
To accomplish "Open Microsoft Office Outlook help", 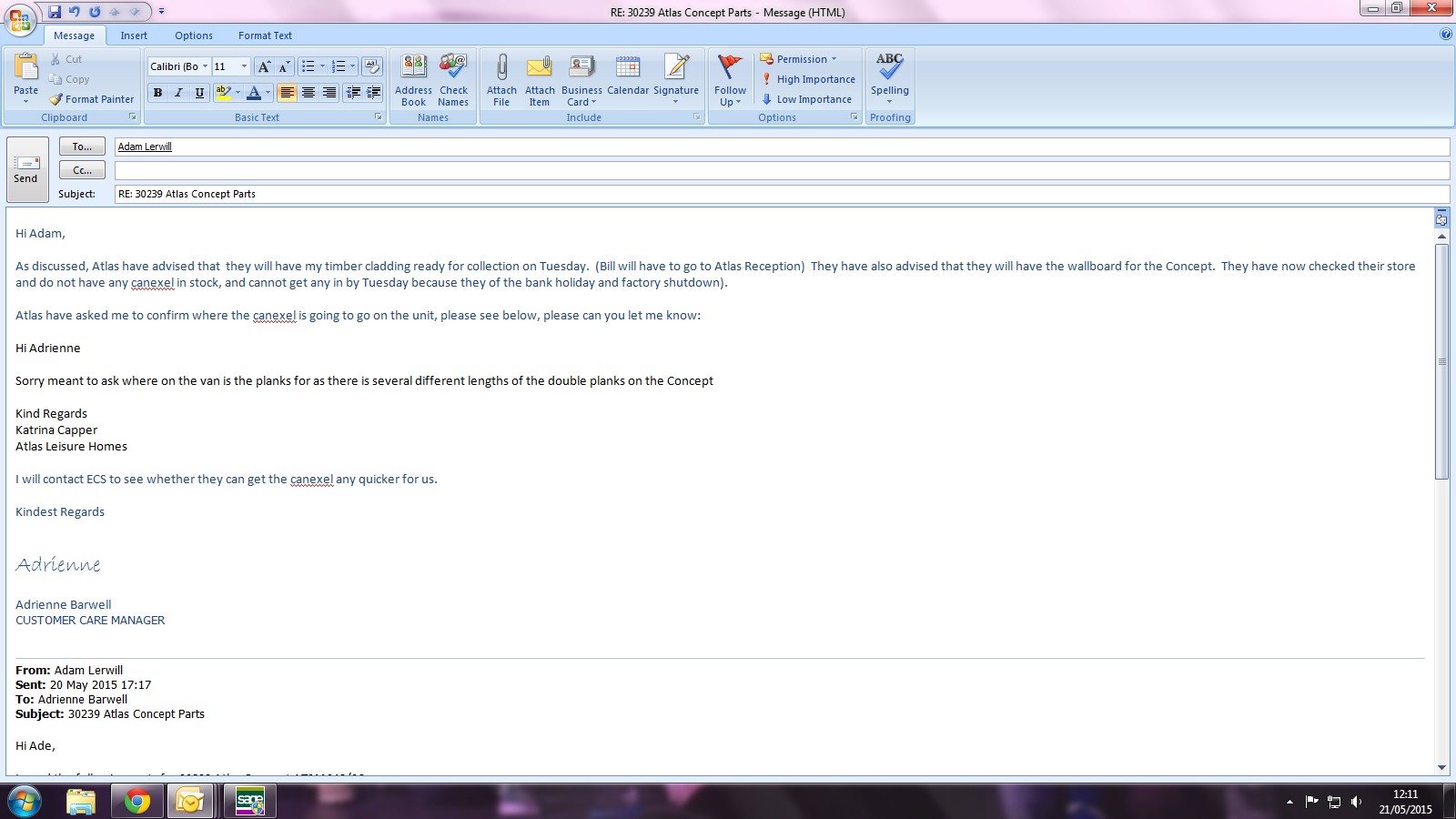I will point(1446,35).
